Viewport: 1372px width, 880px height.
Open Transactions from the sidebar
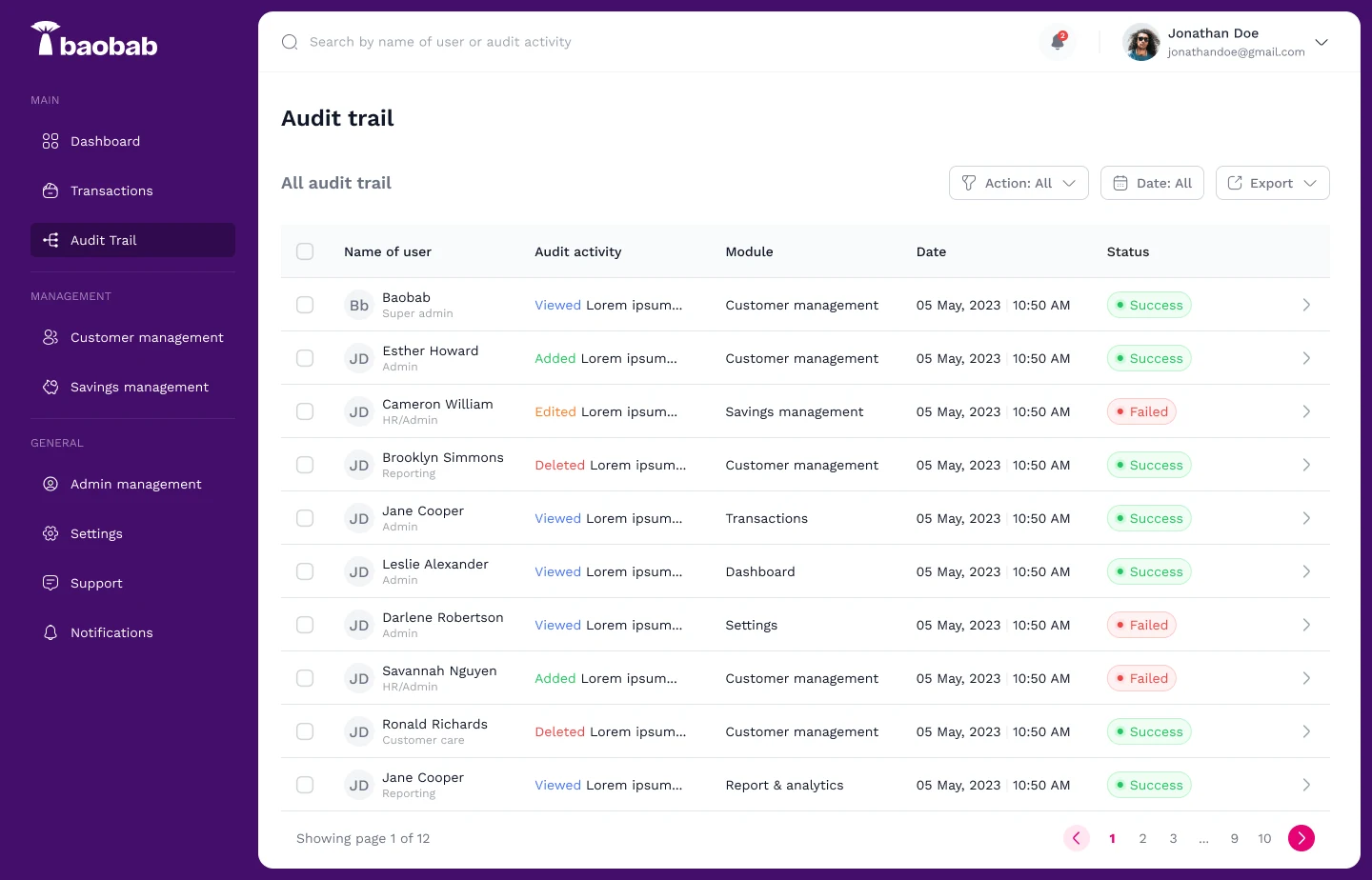pyautogui.click(x=132, y=190)
